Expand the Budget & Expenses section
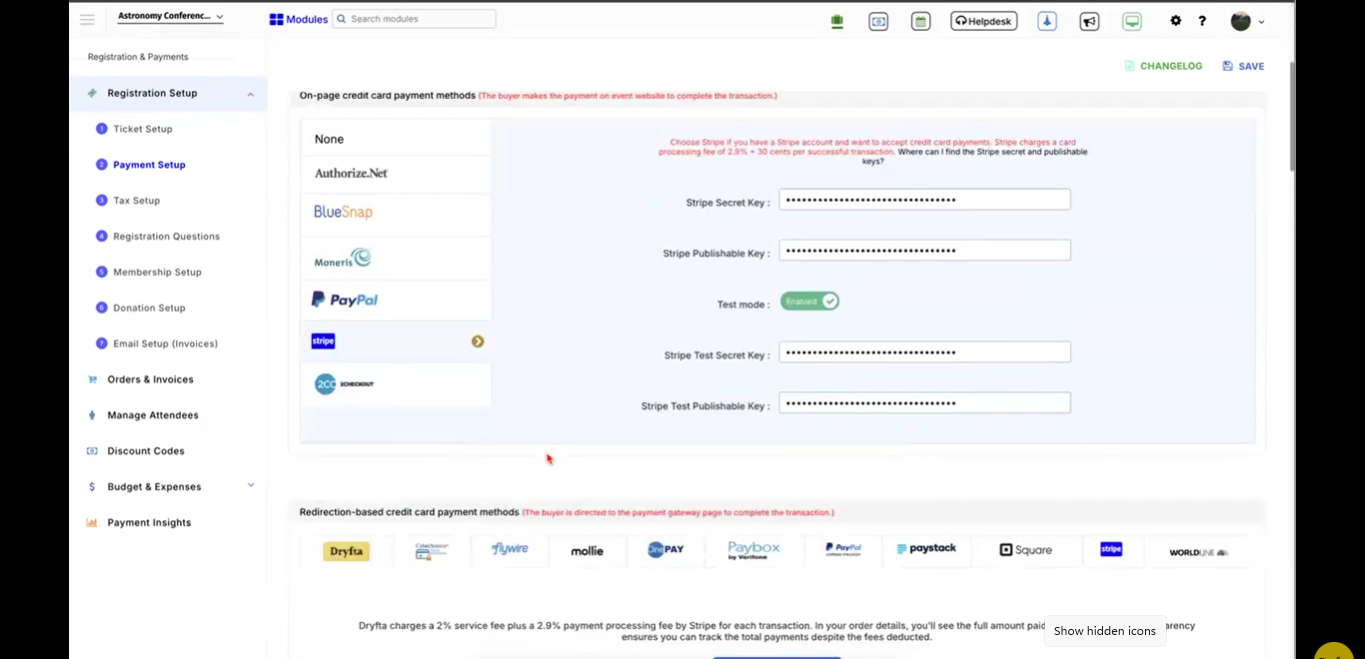The width and height of the screenshot is (1365, 659). point(250,486)
